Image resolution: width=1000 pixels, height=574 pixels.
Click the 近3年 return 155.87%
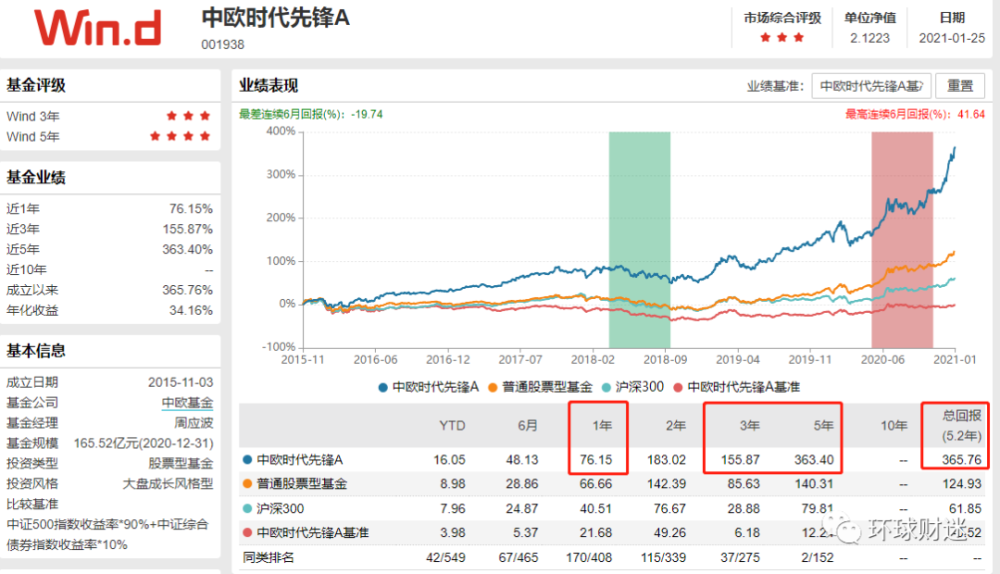click(188, 229)
